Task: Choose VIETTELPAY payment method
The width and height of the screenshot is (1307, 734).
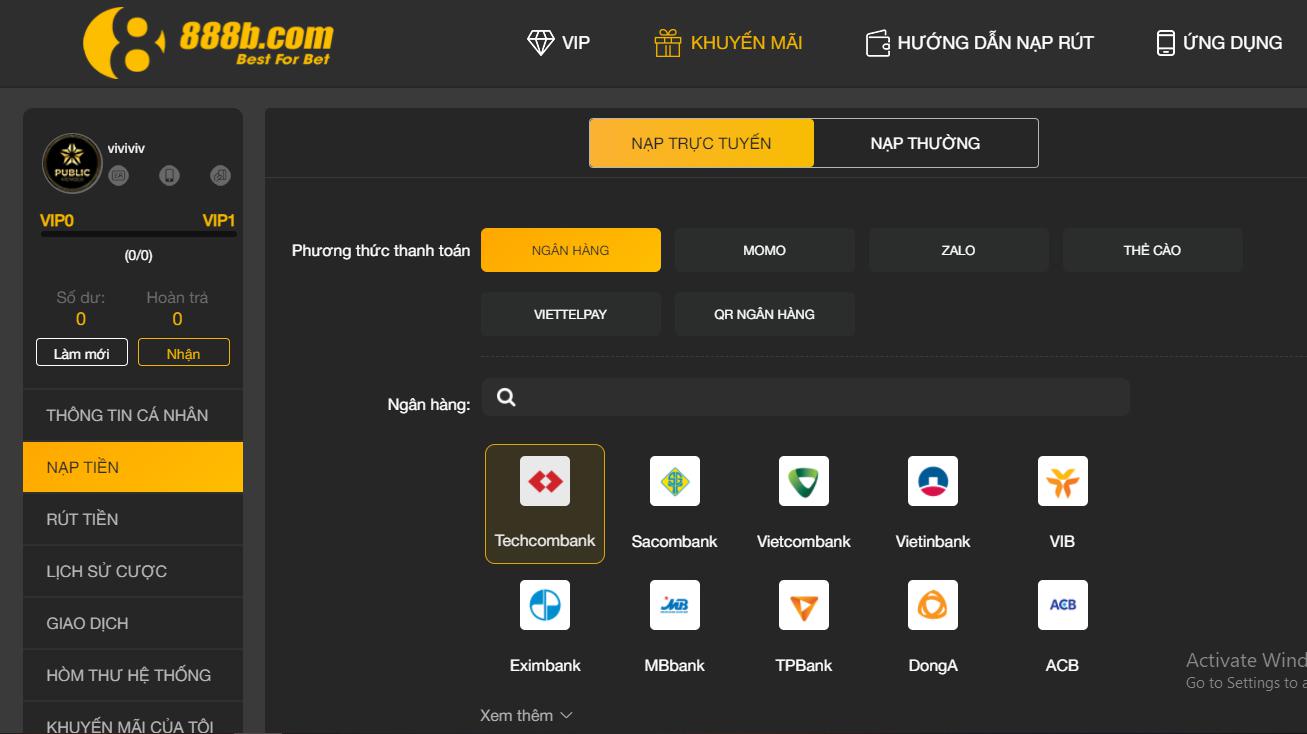Action: pos(571,314)
